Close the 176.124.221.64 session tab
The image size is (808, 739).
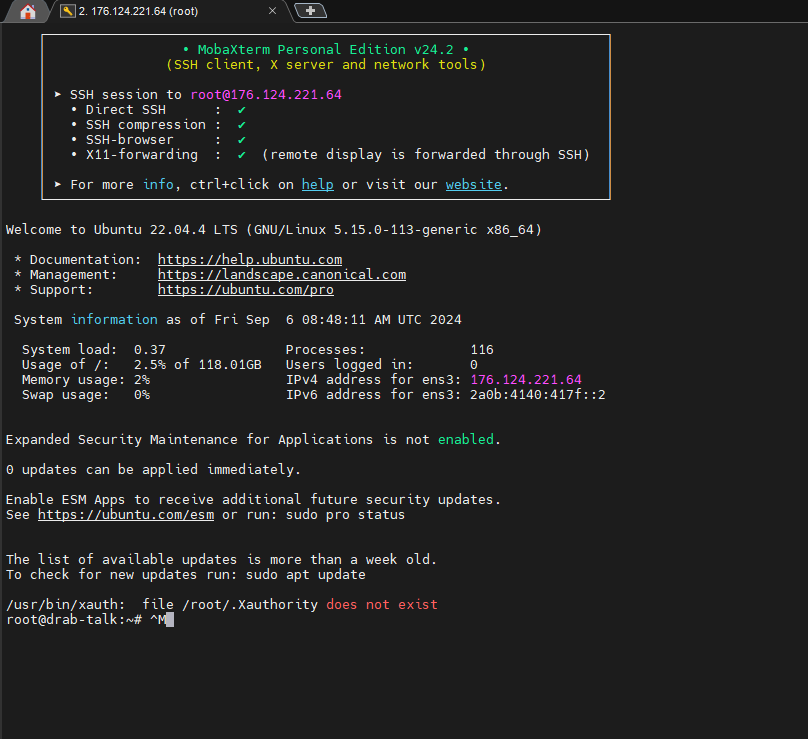coord(273,11)
